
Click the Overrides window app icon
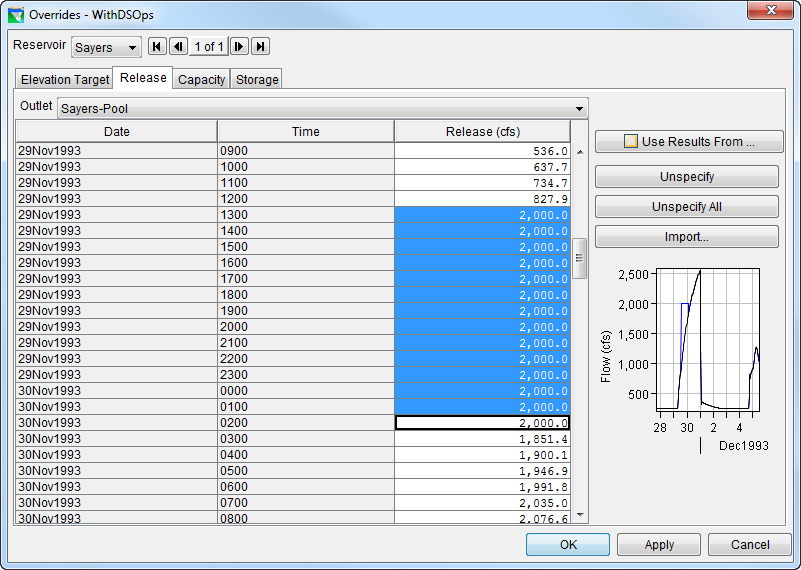16,15
